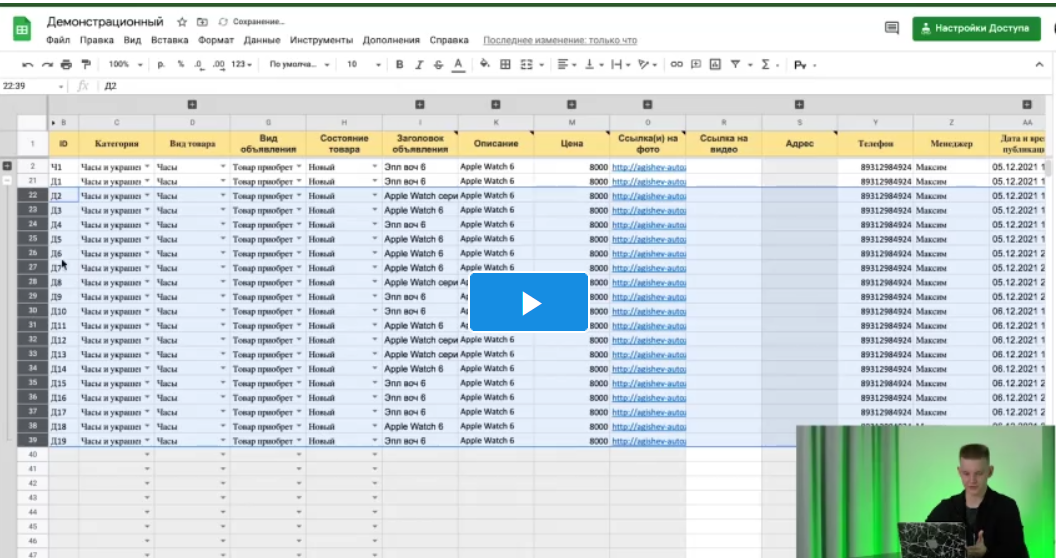
Task: Play the video with the blue button
Action: point(529,302)
